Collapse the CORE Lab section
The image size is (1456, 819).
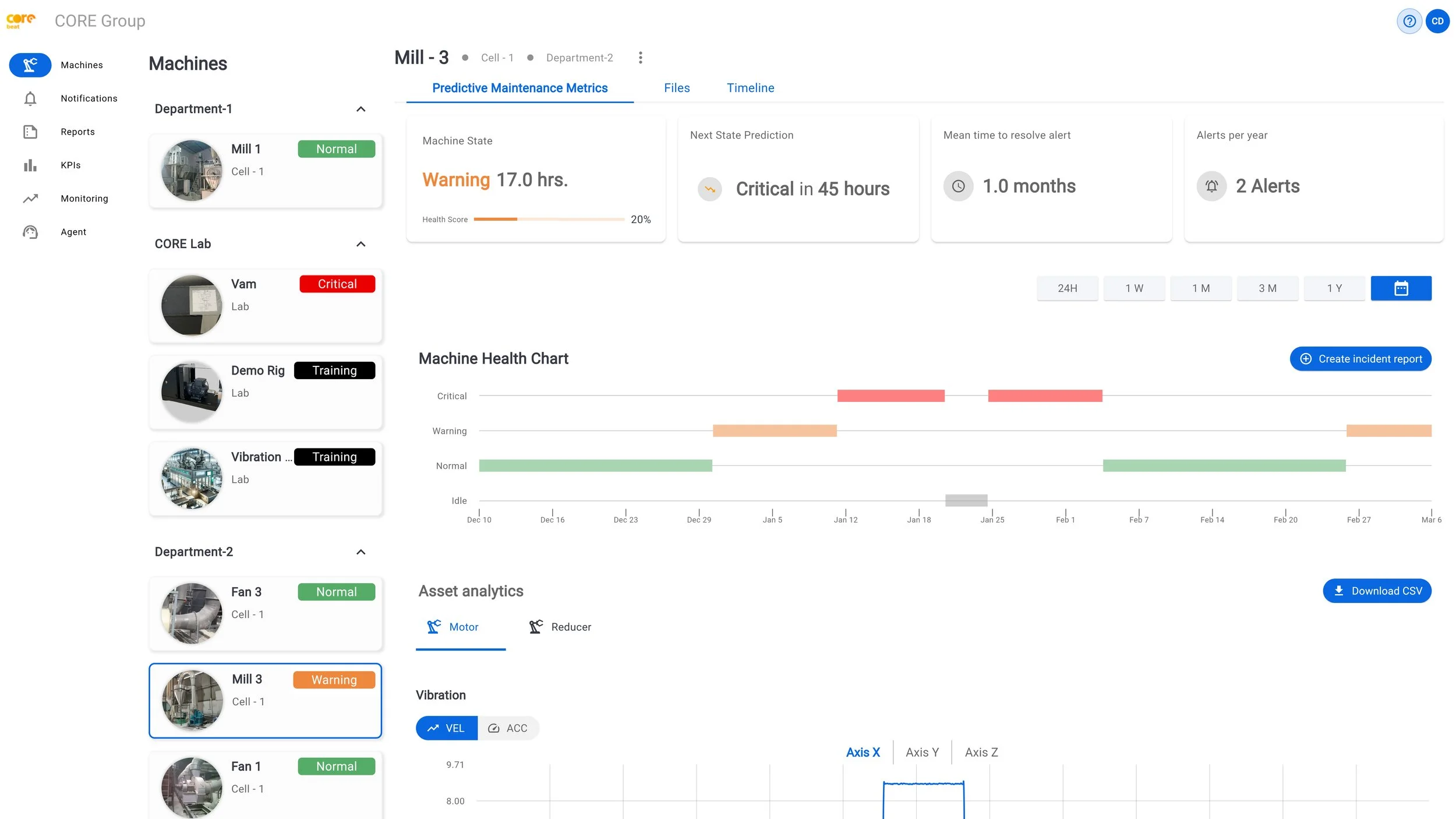click(361, 244)
